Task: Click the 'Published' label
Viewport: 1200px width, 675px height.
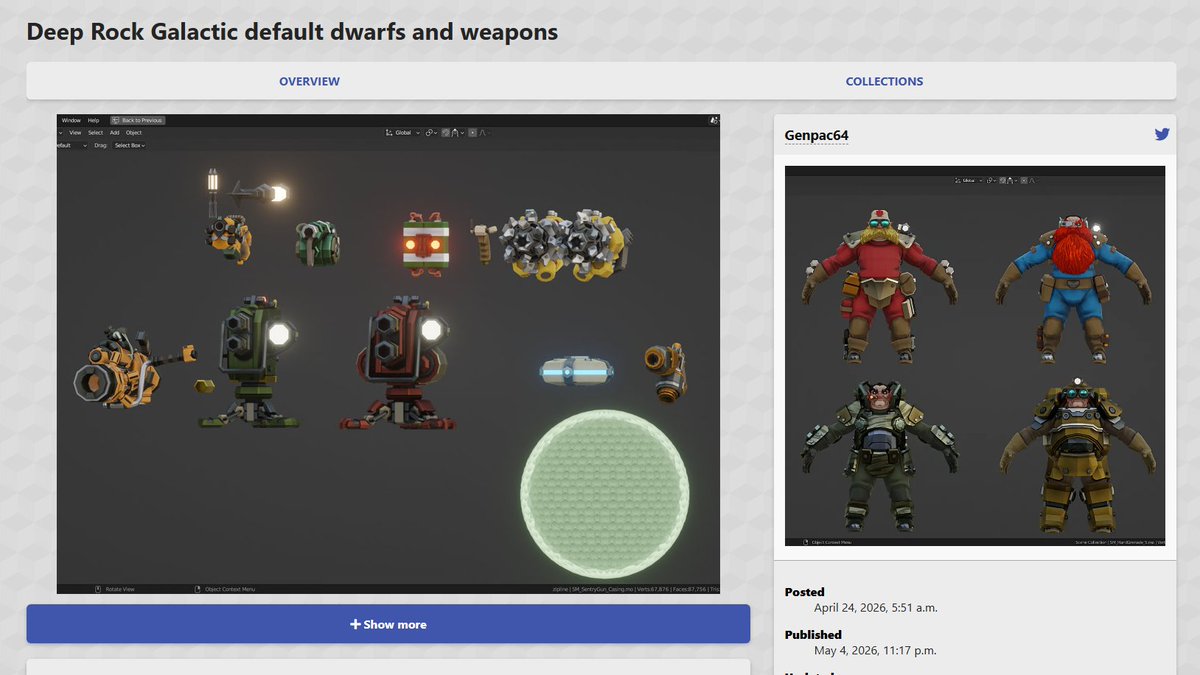Action: 813,634
